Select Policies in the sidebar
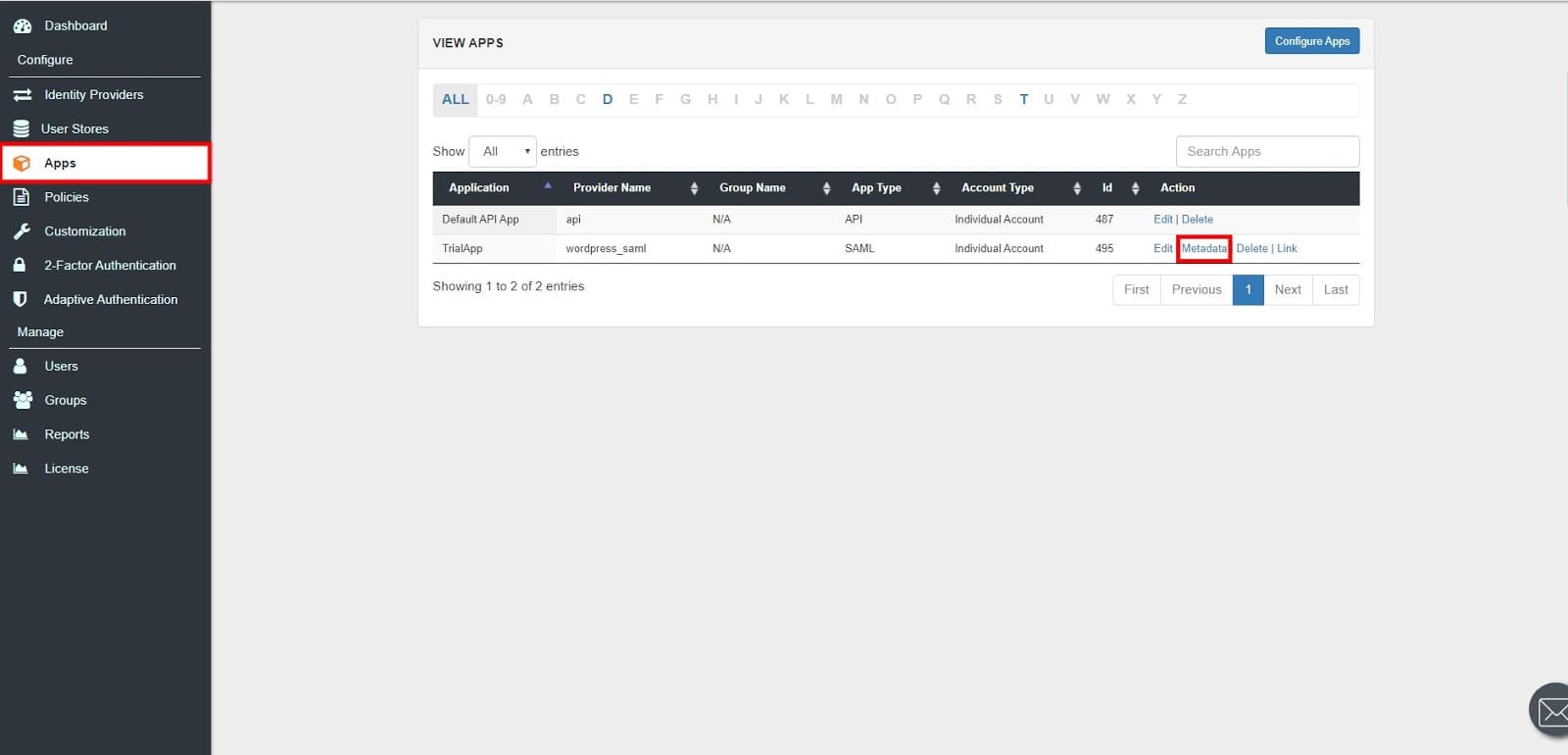This screenshot has height=755, width=1568. [x=67, y=197]
